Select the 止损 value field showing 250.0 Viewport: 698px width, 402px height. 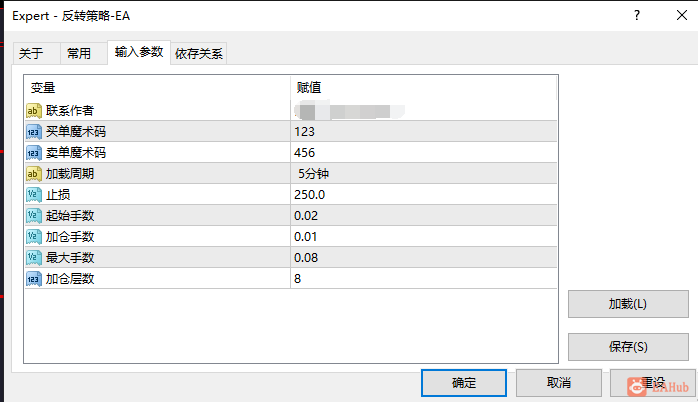click(x=423, y=195)
